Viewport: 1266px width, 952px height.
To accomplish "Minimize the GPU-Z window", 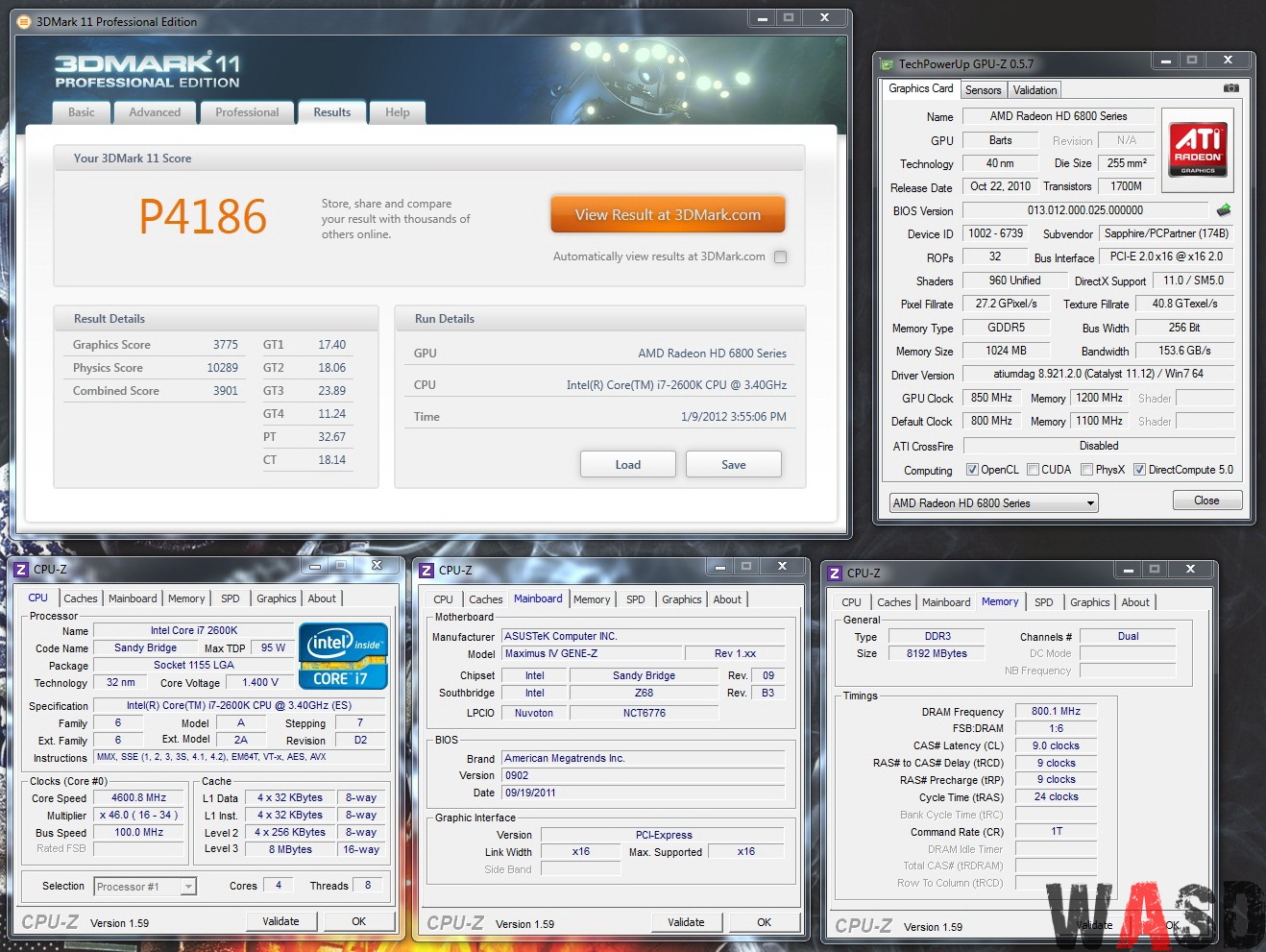I will point(1165,61).
